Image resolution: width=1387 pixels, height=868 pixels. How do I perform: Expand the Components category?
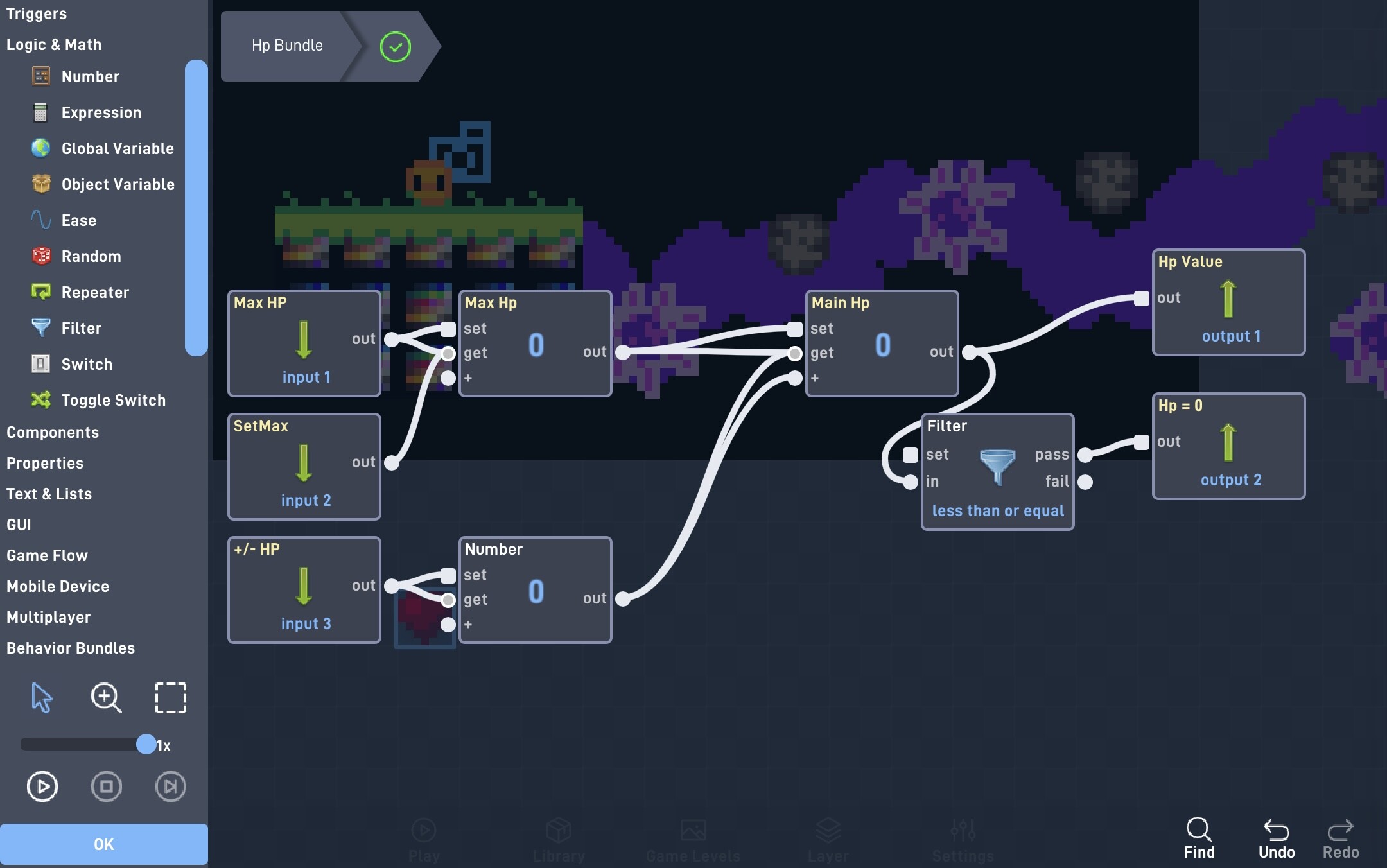point(53,432)
